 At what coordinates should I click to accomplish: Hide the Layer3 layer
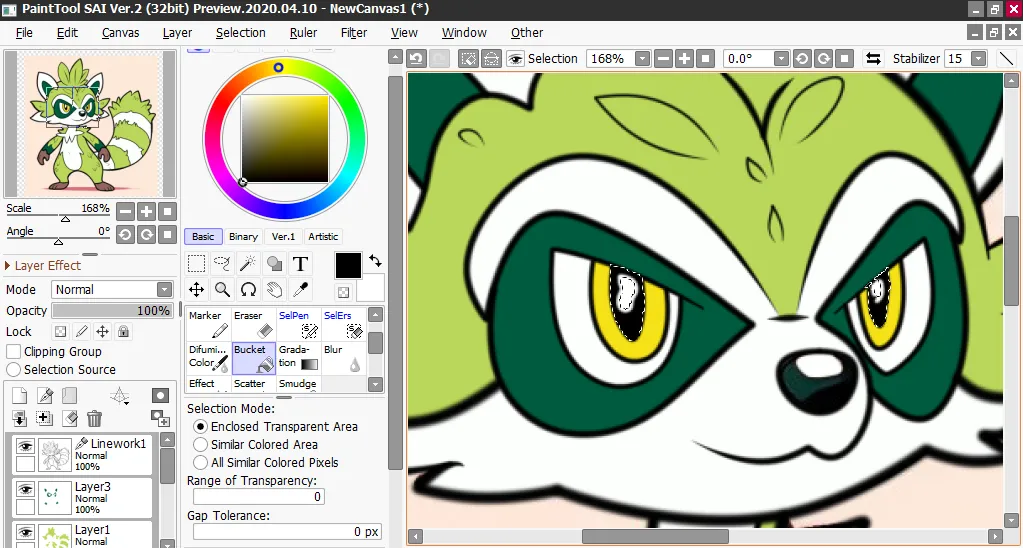[25, 489]
